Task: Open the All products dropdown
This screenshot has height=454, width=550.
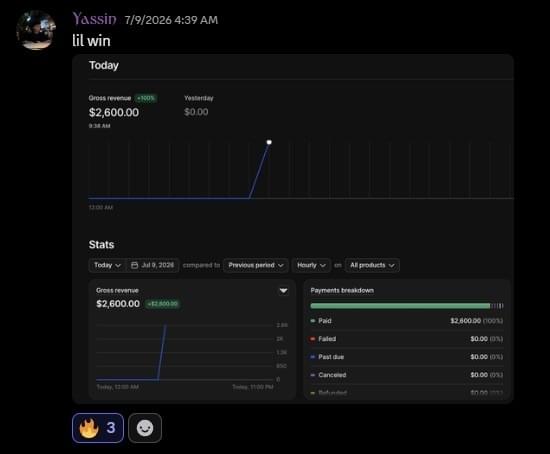Action: pyautogui.click(x=372, y=265)
